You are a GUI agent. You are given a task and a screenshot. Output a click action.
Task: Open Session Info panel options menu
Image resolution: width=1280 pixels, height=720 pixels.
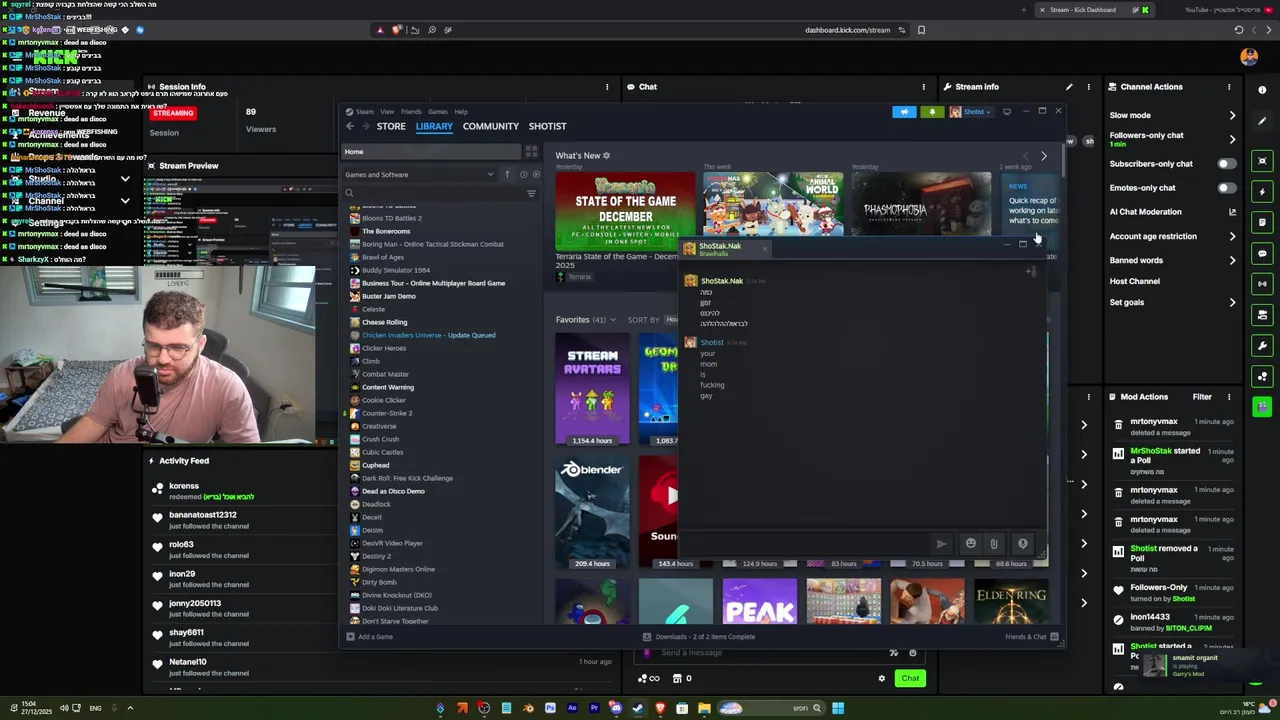607,87
